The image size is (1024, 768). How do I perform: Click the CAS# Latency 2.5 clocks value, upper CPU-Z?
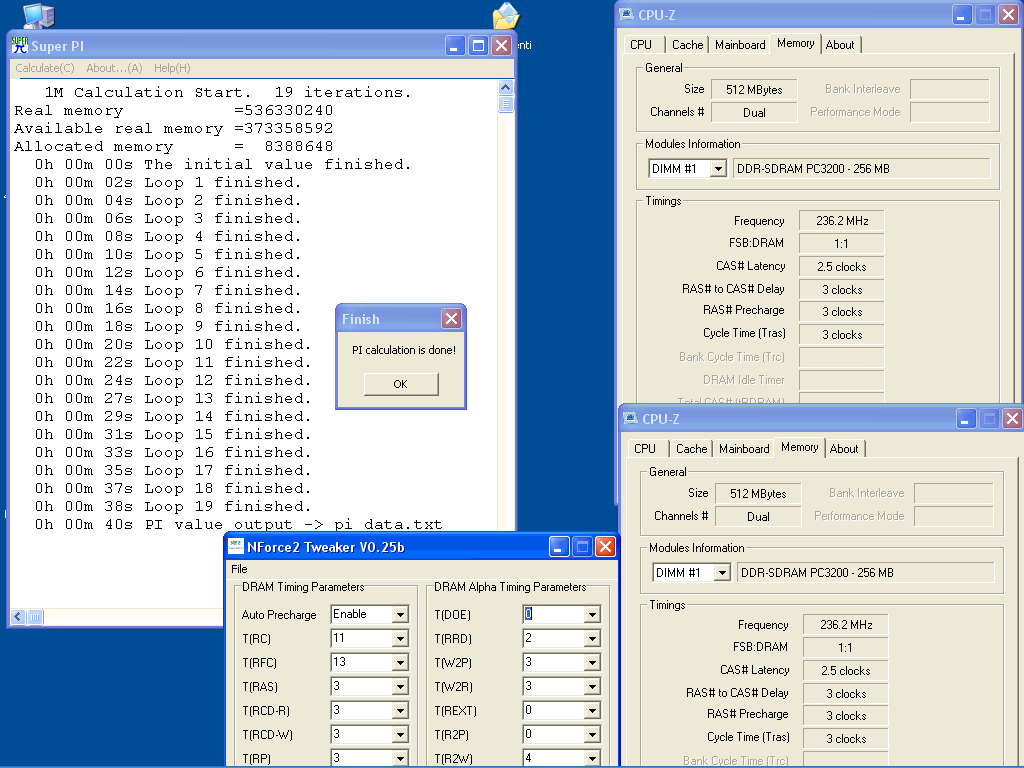pos(841,266)
